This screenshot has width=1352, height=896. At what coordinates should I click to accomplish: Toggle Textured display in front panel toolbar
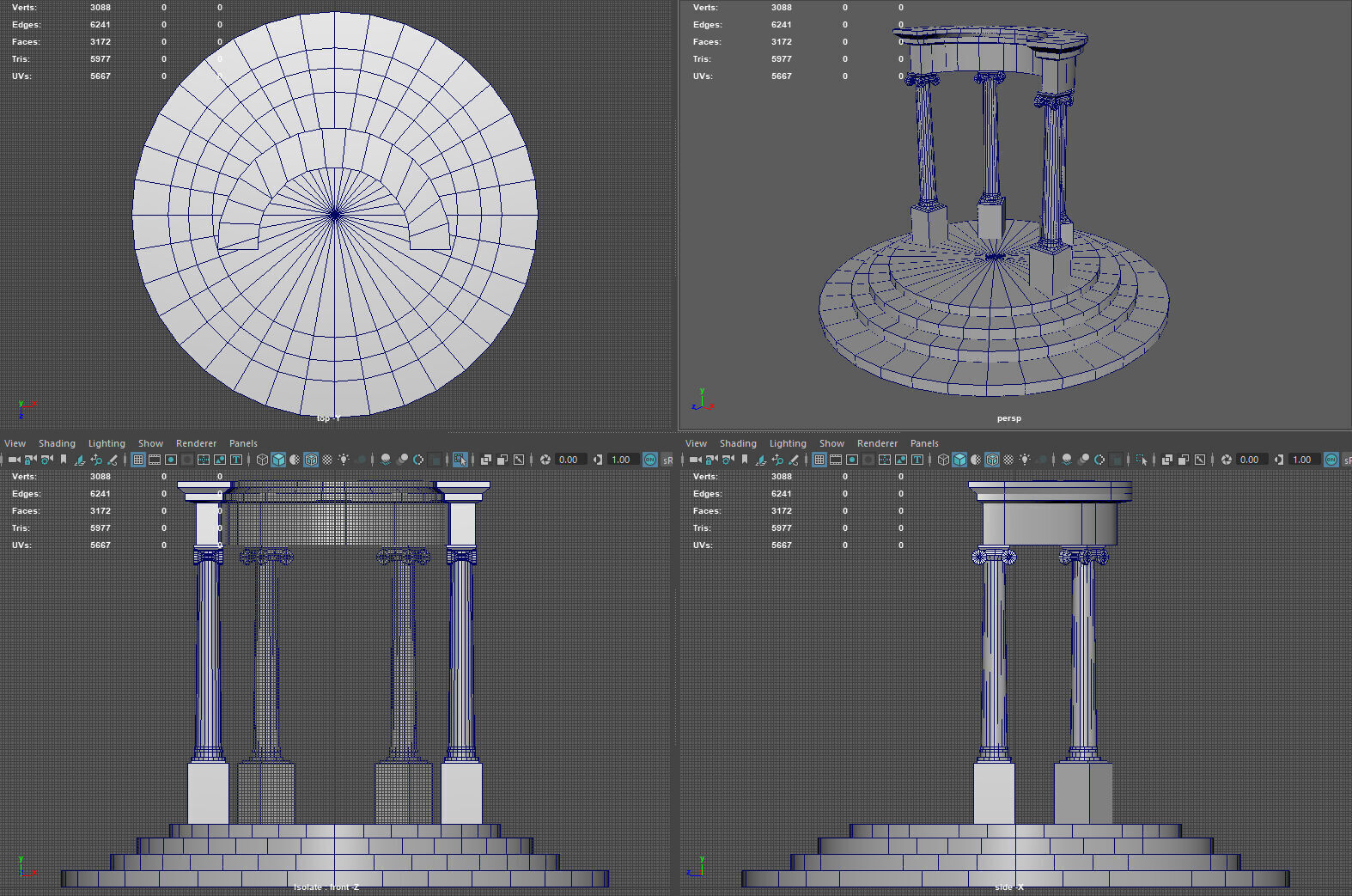327,460
